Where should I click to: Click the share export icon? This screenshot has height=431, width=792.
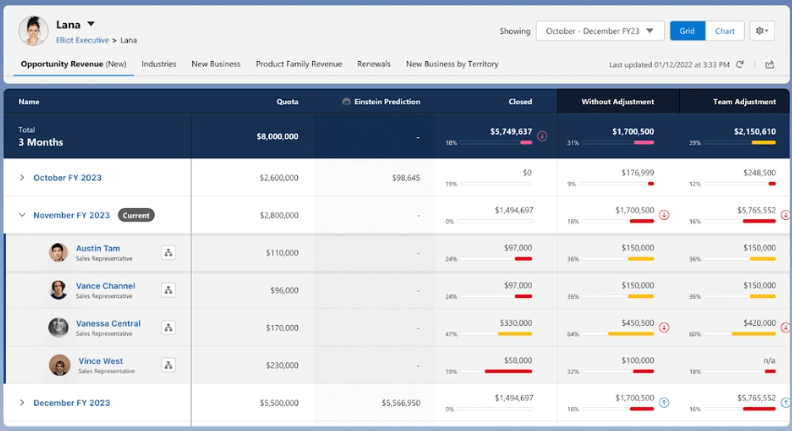click(769, 64)
